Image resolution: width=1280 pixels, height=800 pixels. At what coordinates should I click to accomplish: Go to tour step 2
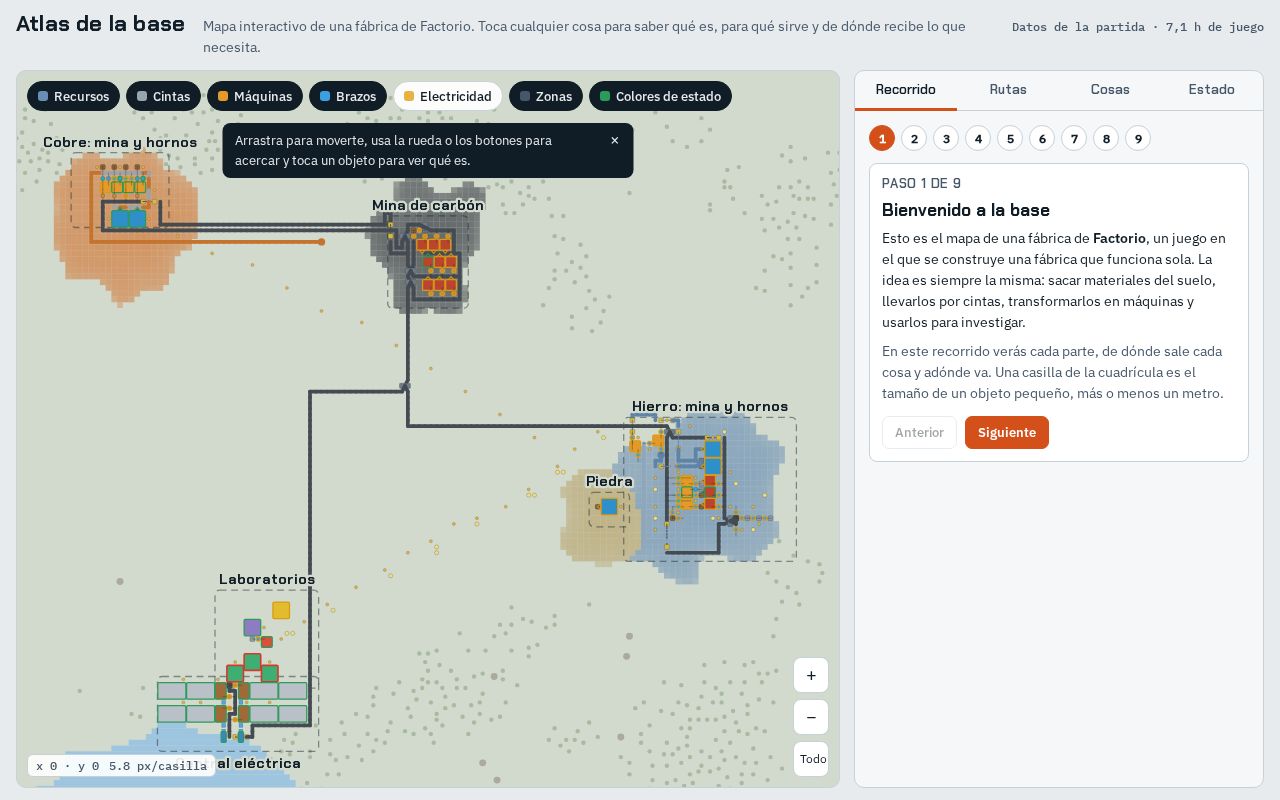click(914, 138)
